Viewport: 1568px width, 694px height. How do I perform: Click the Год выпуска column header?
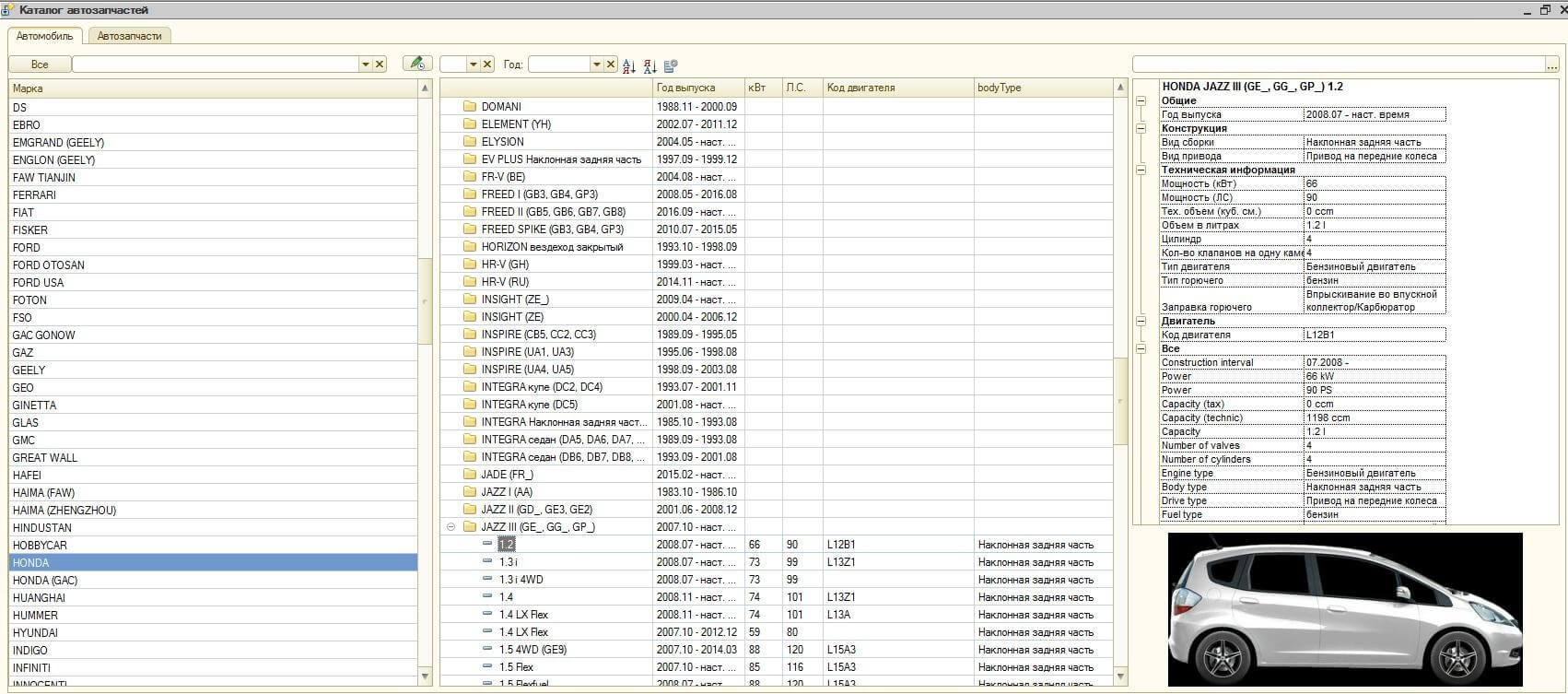click(x=685, y=88)
